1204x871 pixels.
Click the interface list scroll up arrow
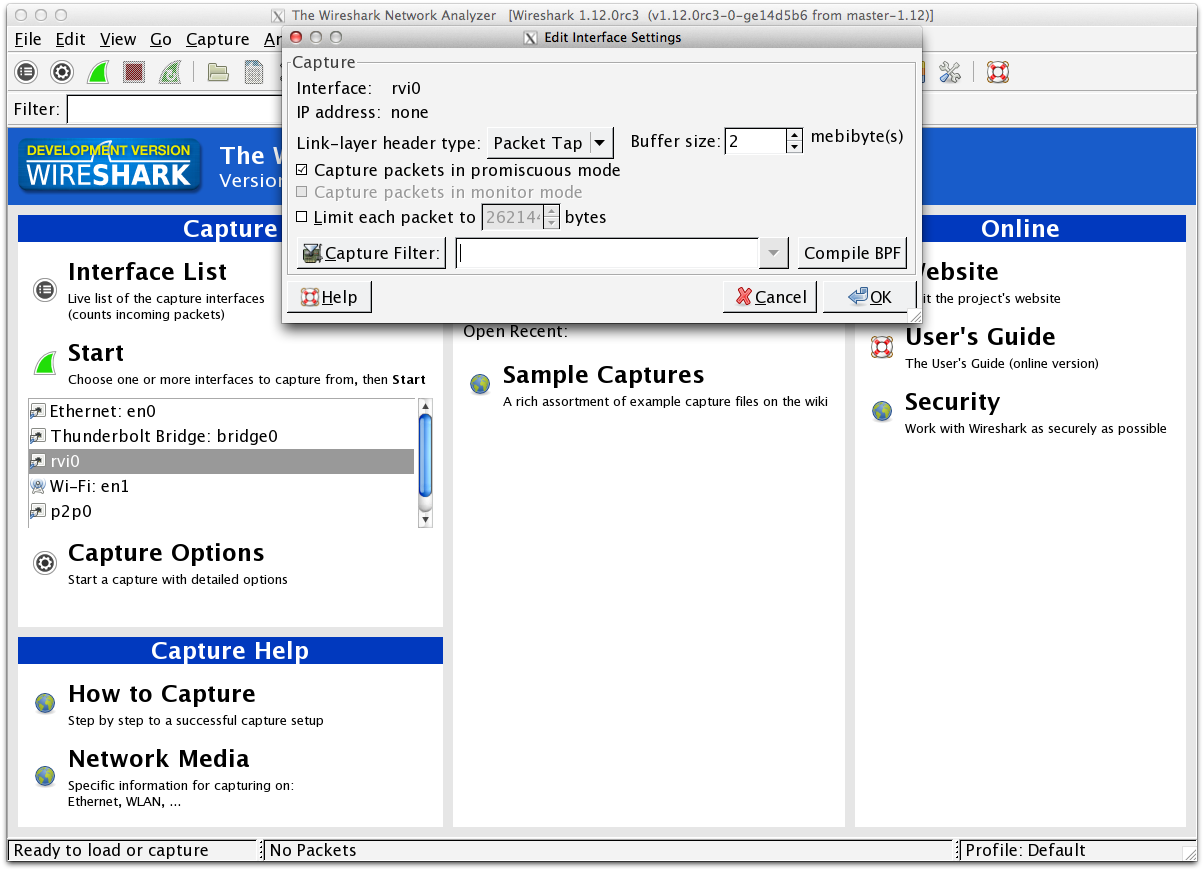coord(425,406)
